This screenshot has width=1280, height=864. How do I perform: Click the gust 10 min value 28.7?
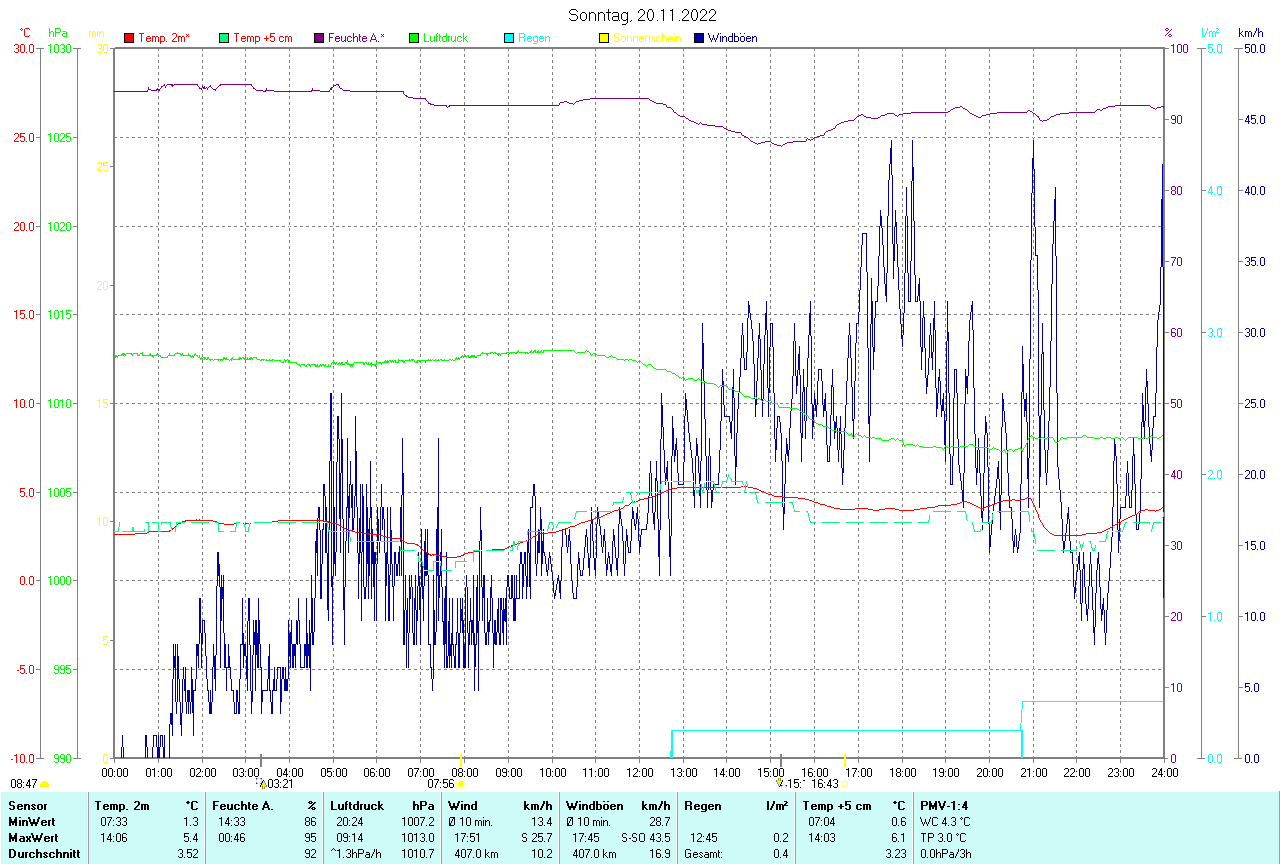pos(658,822)
